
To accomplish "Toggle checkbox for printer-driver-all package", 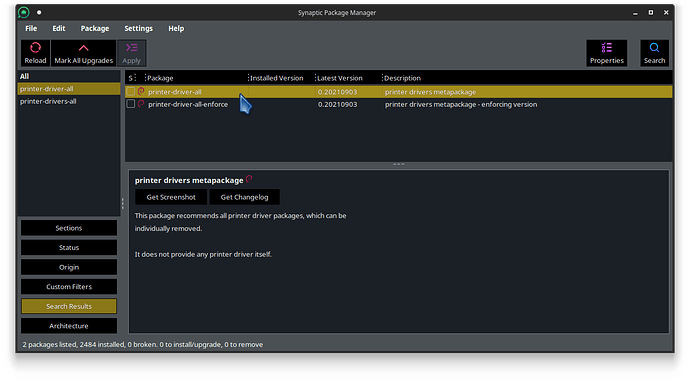I will (131, 92).
